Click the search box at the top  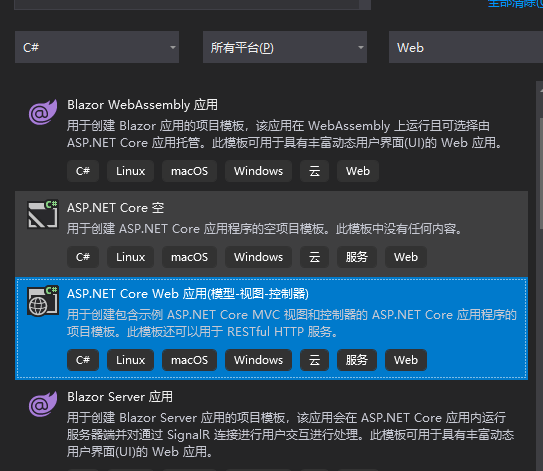point(193,4)
